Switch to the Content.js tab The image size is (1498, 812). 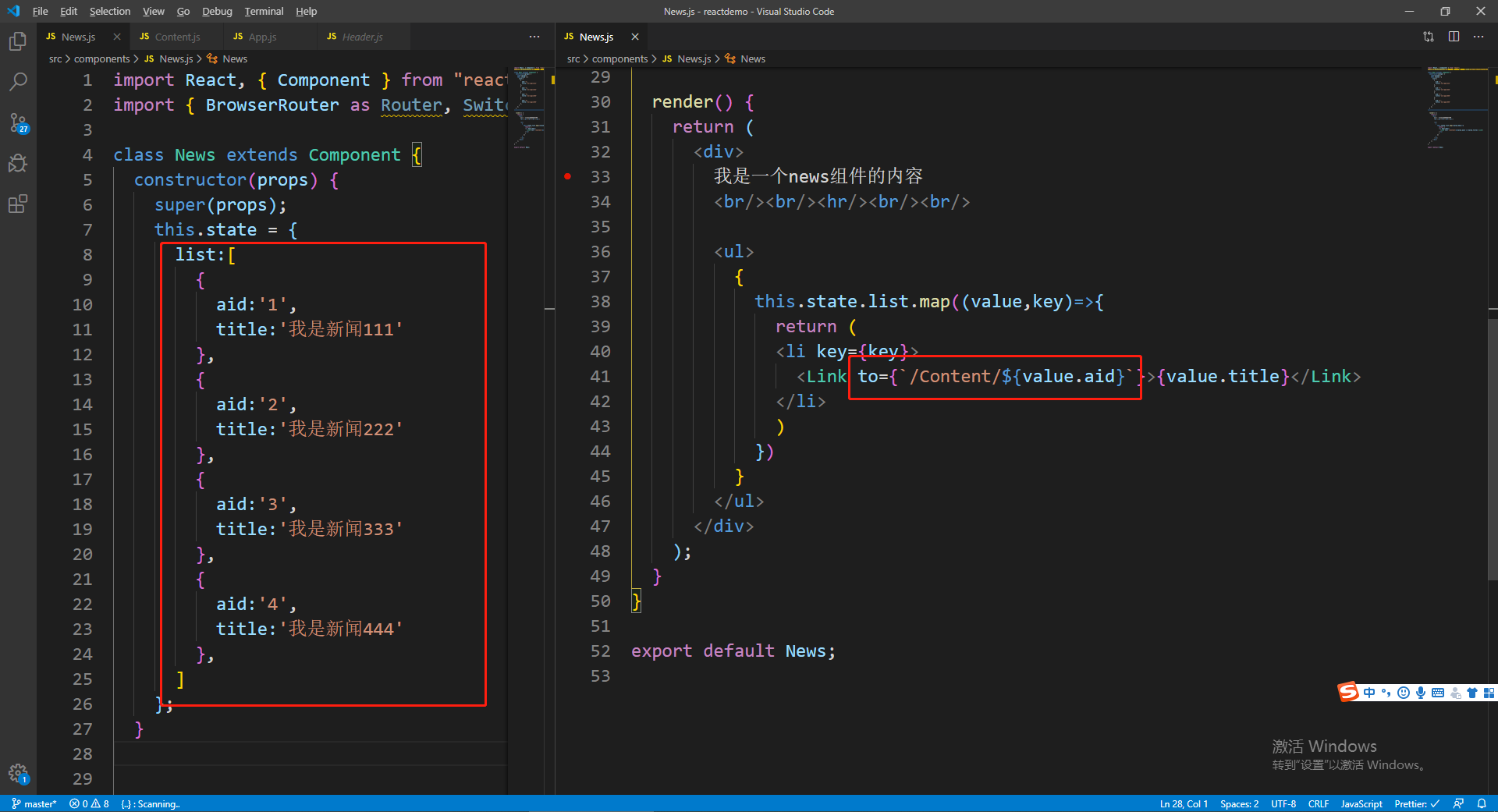(x=176, y=37)
